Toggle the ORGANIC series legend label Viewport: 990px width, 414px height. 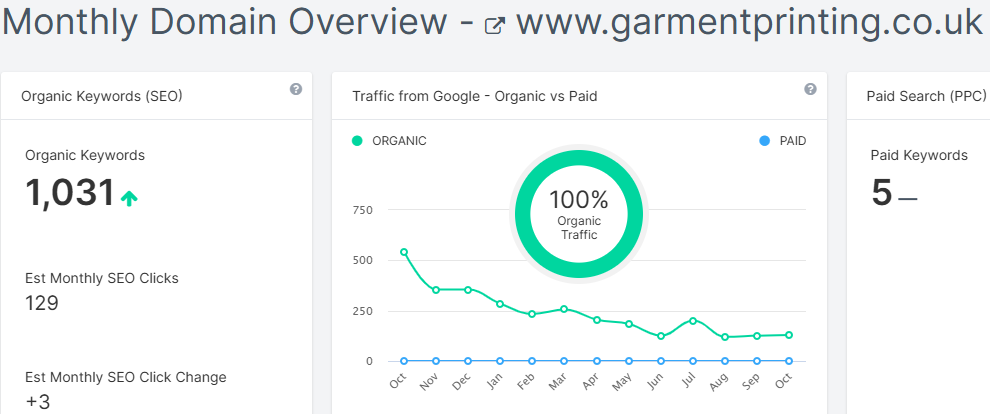399,141
